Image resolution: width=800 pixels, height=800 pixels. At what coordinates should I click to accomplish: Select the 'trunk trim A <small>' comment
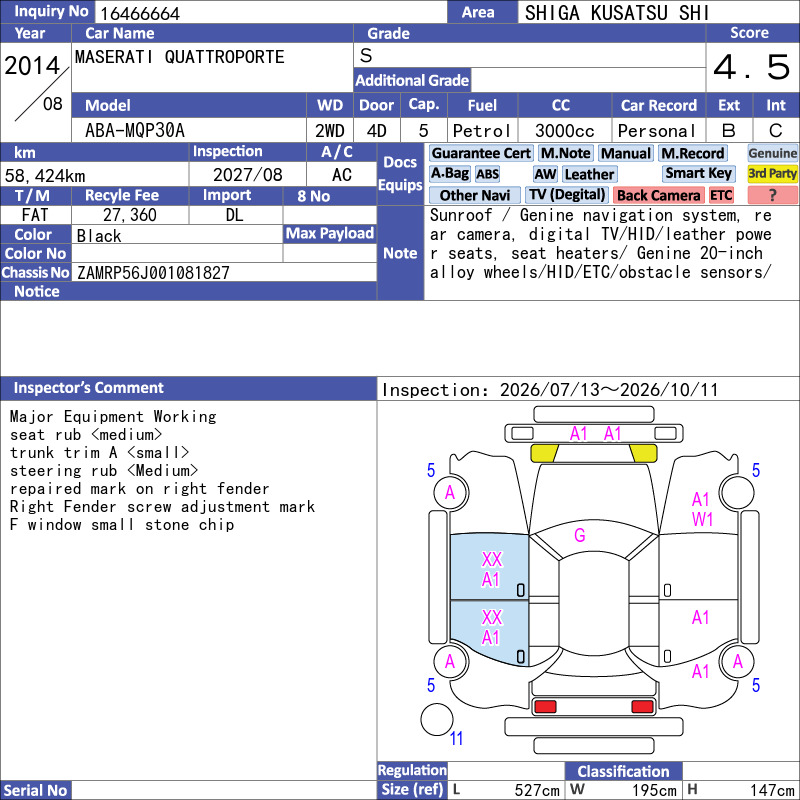click(x=99, y=453)
